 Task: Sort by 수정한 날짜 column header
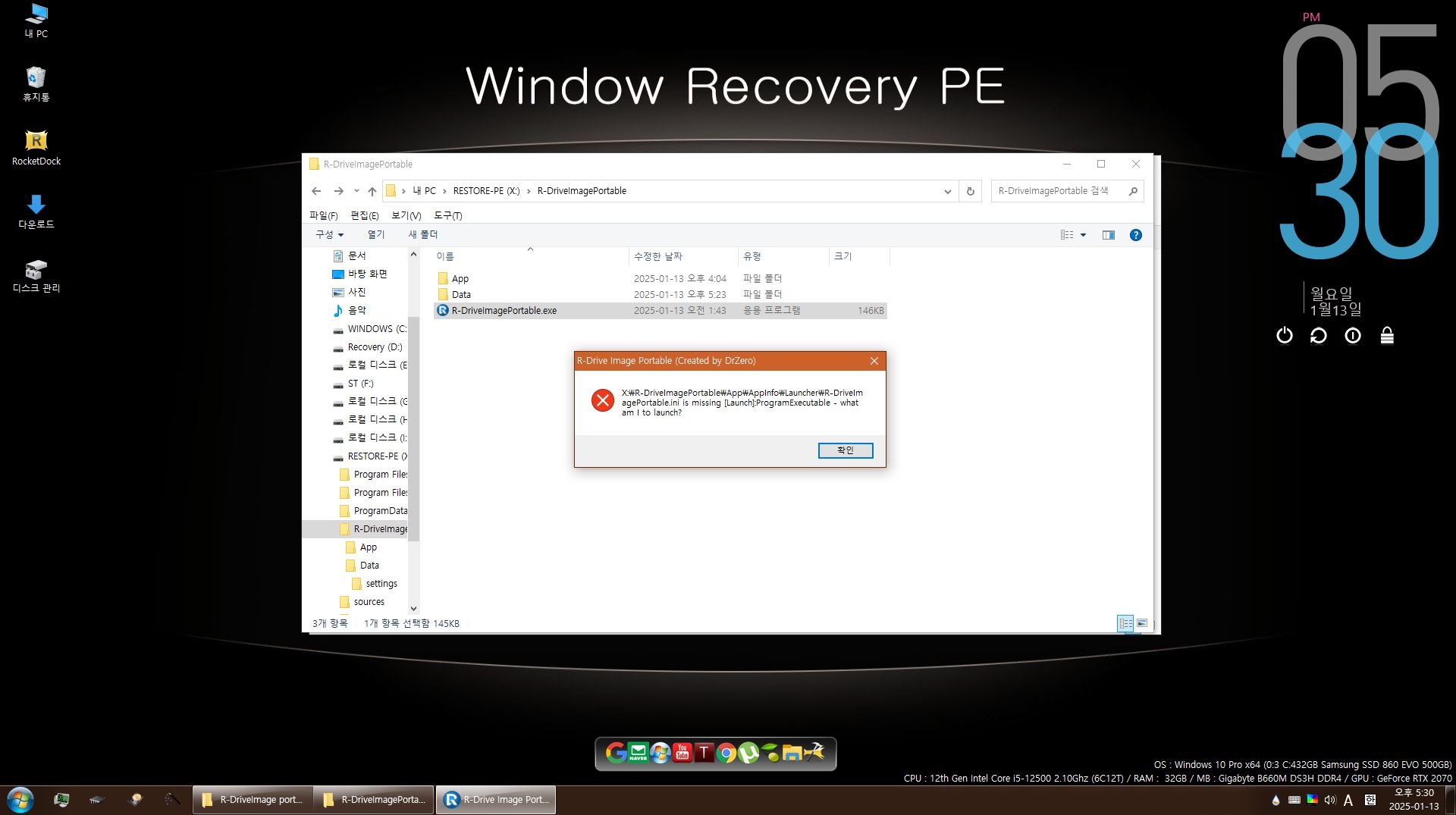(683, 256)
